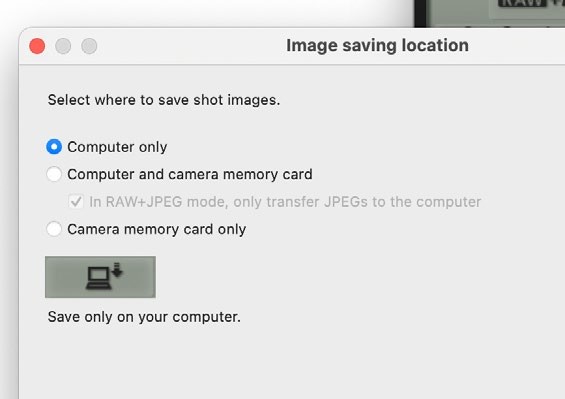
Task: Click the empty title bar area beside the title
Action: (x=191, y=46)
